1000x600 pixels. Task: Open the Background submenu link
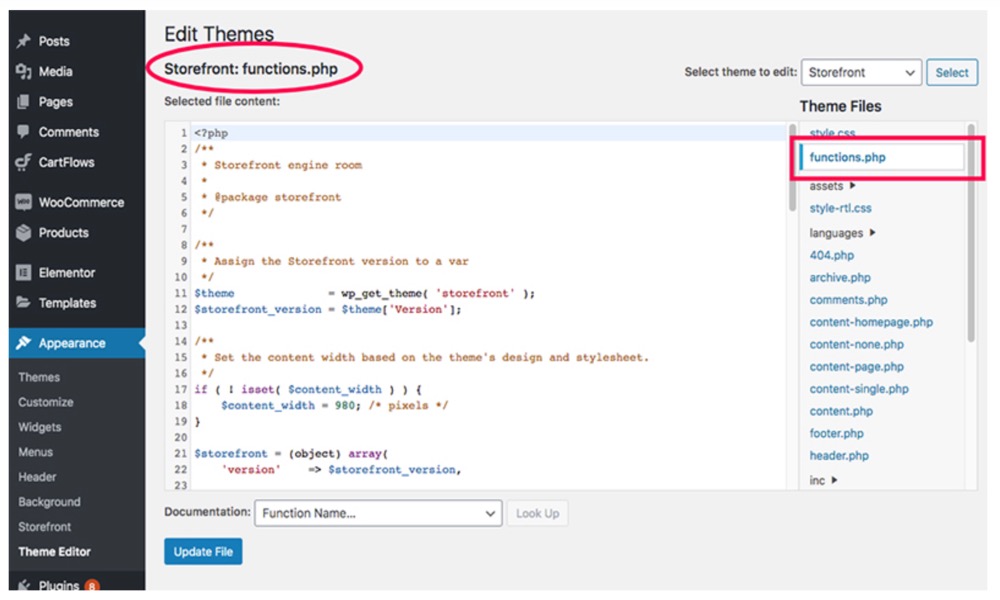point(49,501)
